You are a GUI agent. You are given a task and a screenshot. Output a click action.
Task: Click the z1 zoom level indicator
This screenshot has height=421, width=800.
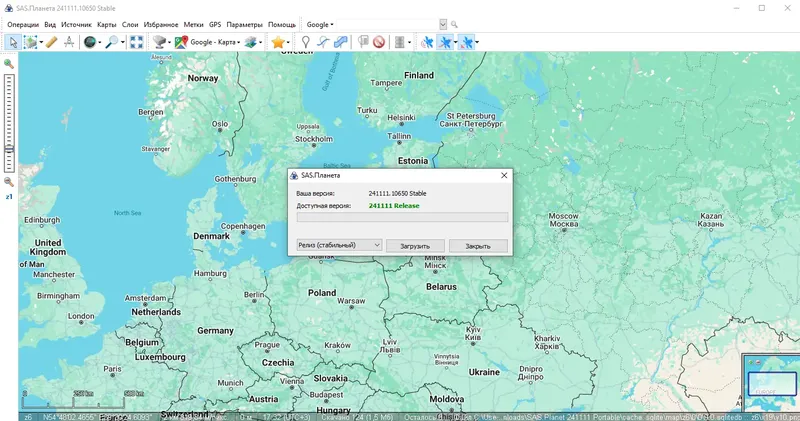(9, 196)
